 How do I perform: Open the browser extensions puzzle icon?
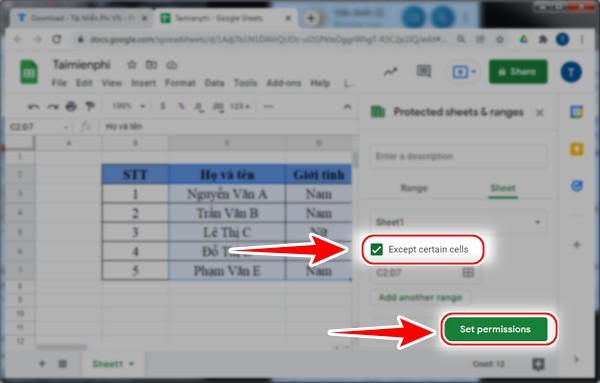coord(543,39)
